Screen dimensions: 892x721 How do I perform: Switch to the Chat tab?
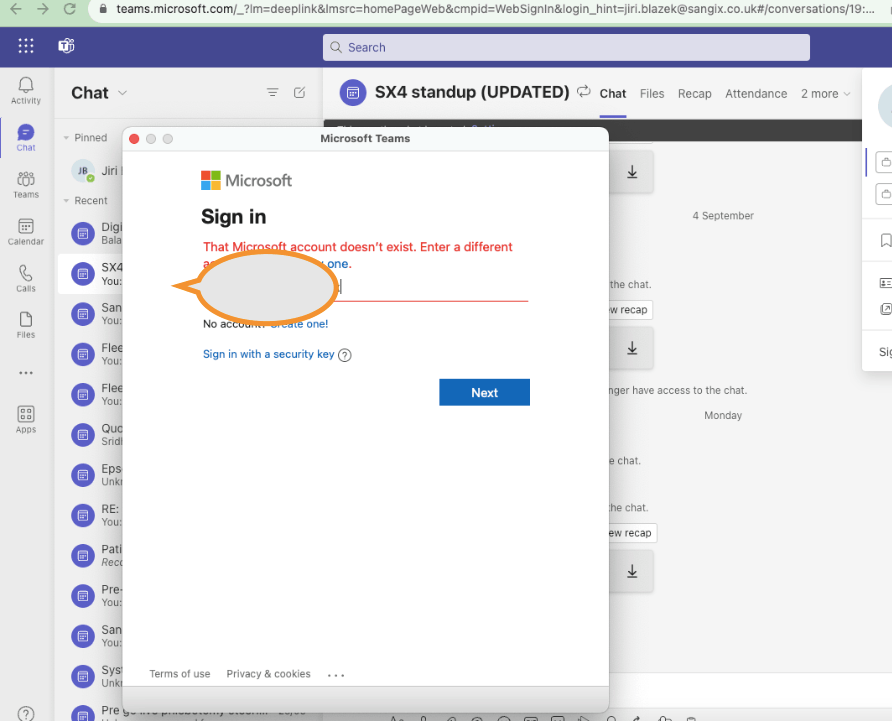[613, 94]
